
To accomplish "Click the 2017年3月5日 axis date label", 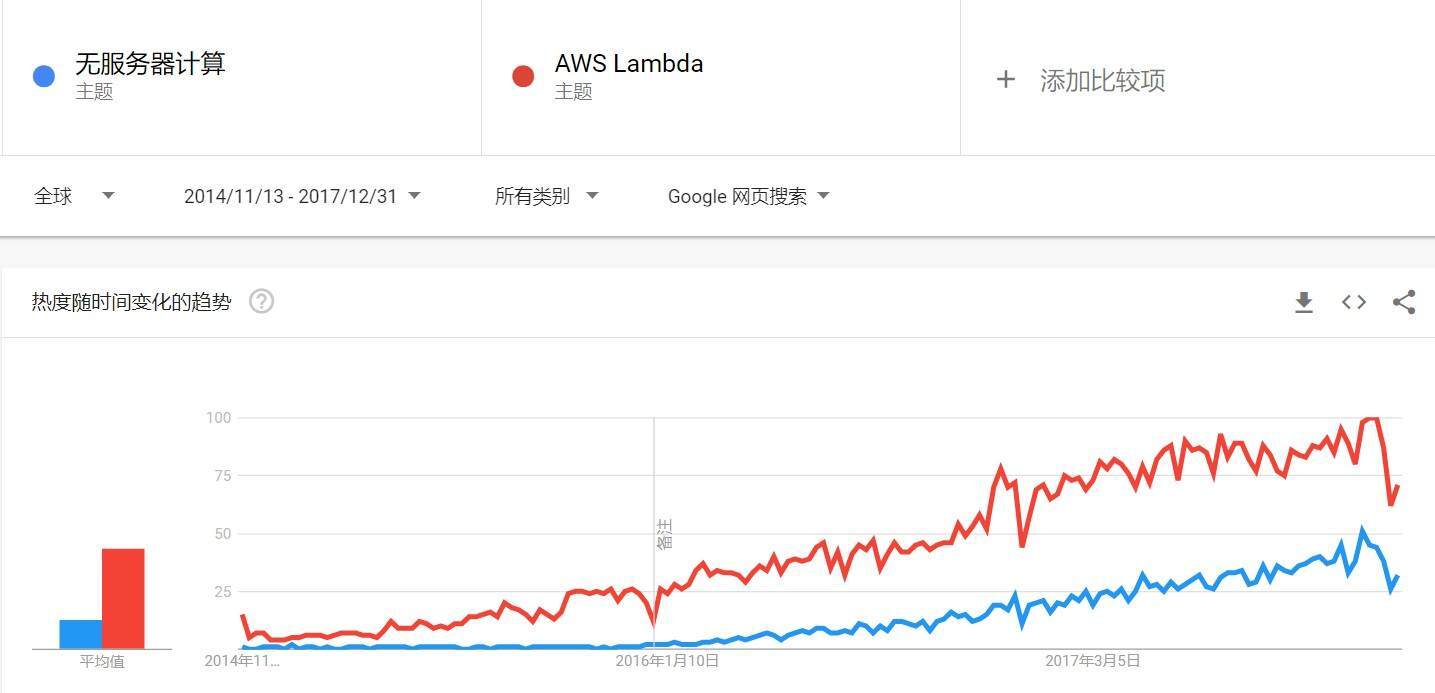I will 1093,661.
